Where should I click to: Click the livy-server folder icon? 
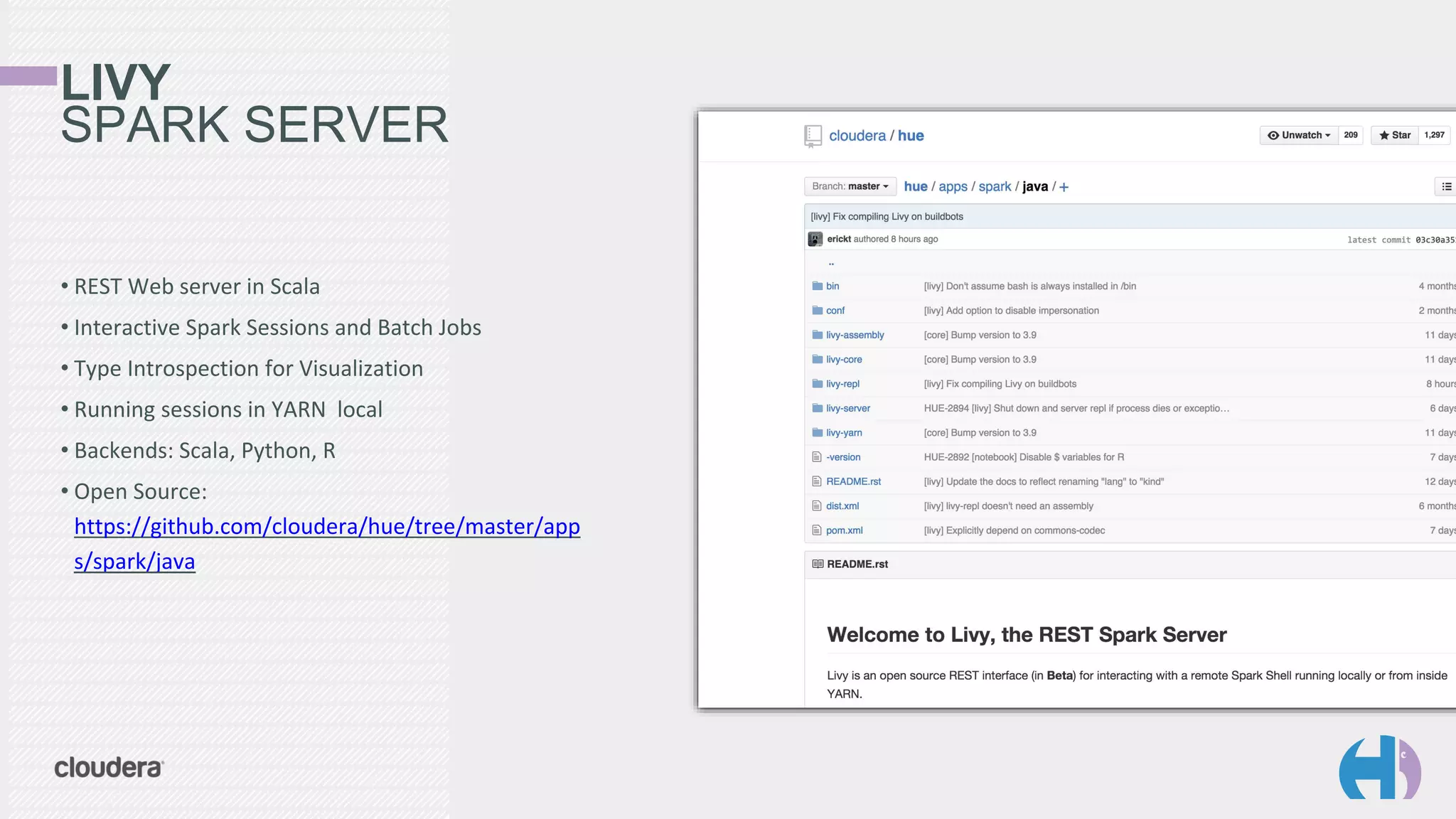(817, 408)
